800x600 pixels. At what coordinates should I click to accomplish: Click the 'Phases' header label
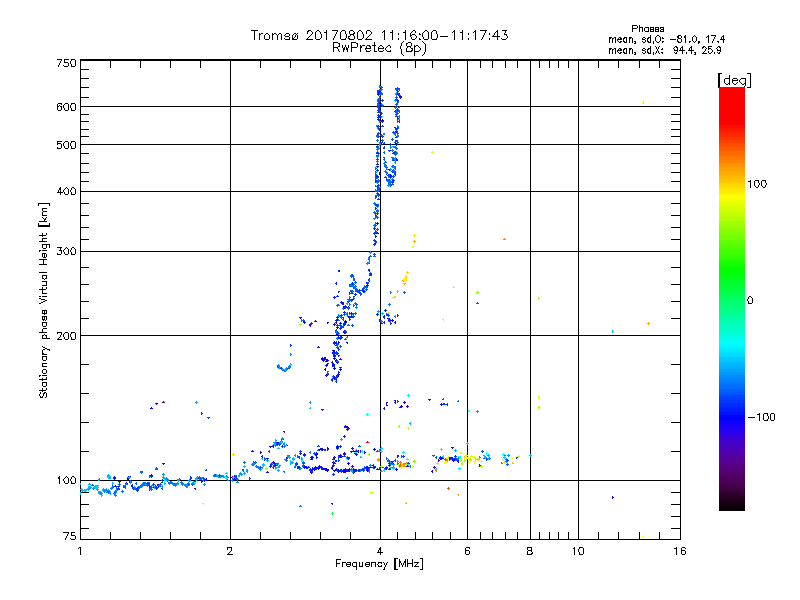[x=647, y=29]
